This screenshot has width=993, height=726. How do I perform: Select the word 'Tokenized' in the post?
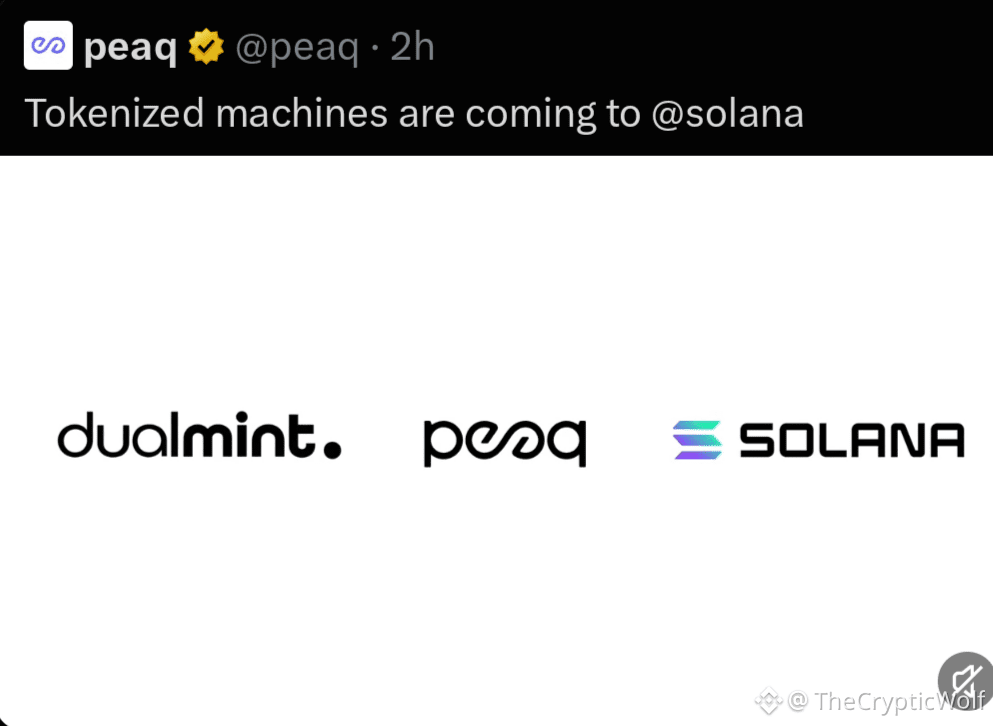115,113
